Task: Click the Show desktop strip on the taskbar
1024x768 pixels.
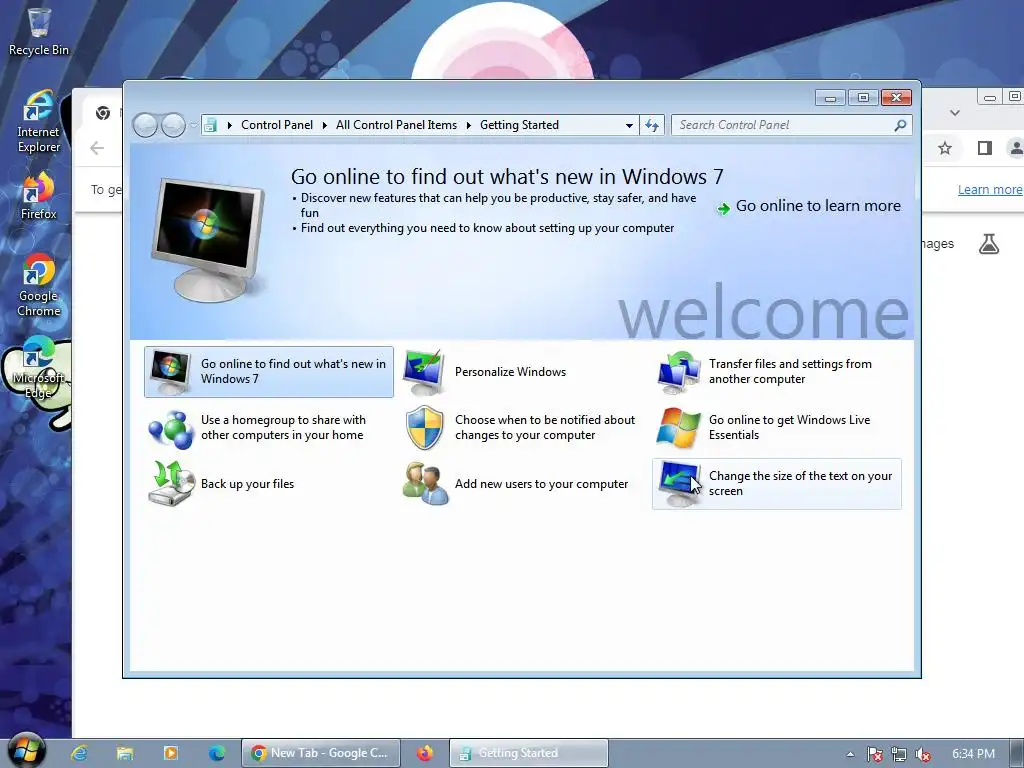Action: (1016, 753)
